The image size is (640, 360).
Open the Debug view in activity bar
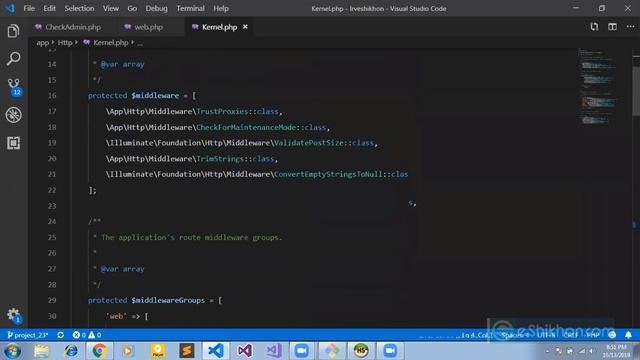[x=13, y=115]
